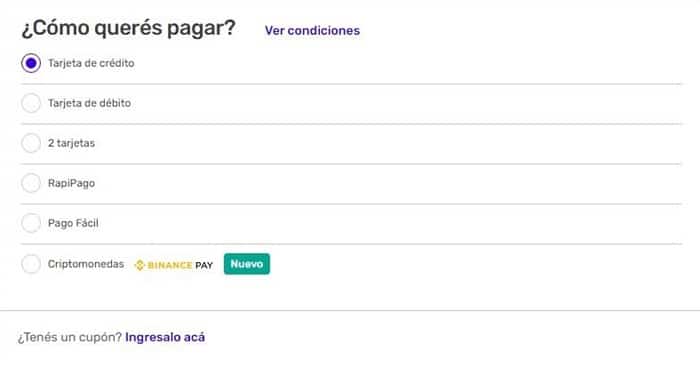This screenshot has height=367, width=700.
Task: Click the Pago Fácil label text
Action: click(73, 223)
